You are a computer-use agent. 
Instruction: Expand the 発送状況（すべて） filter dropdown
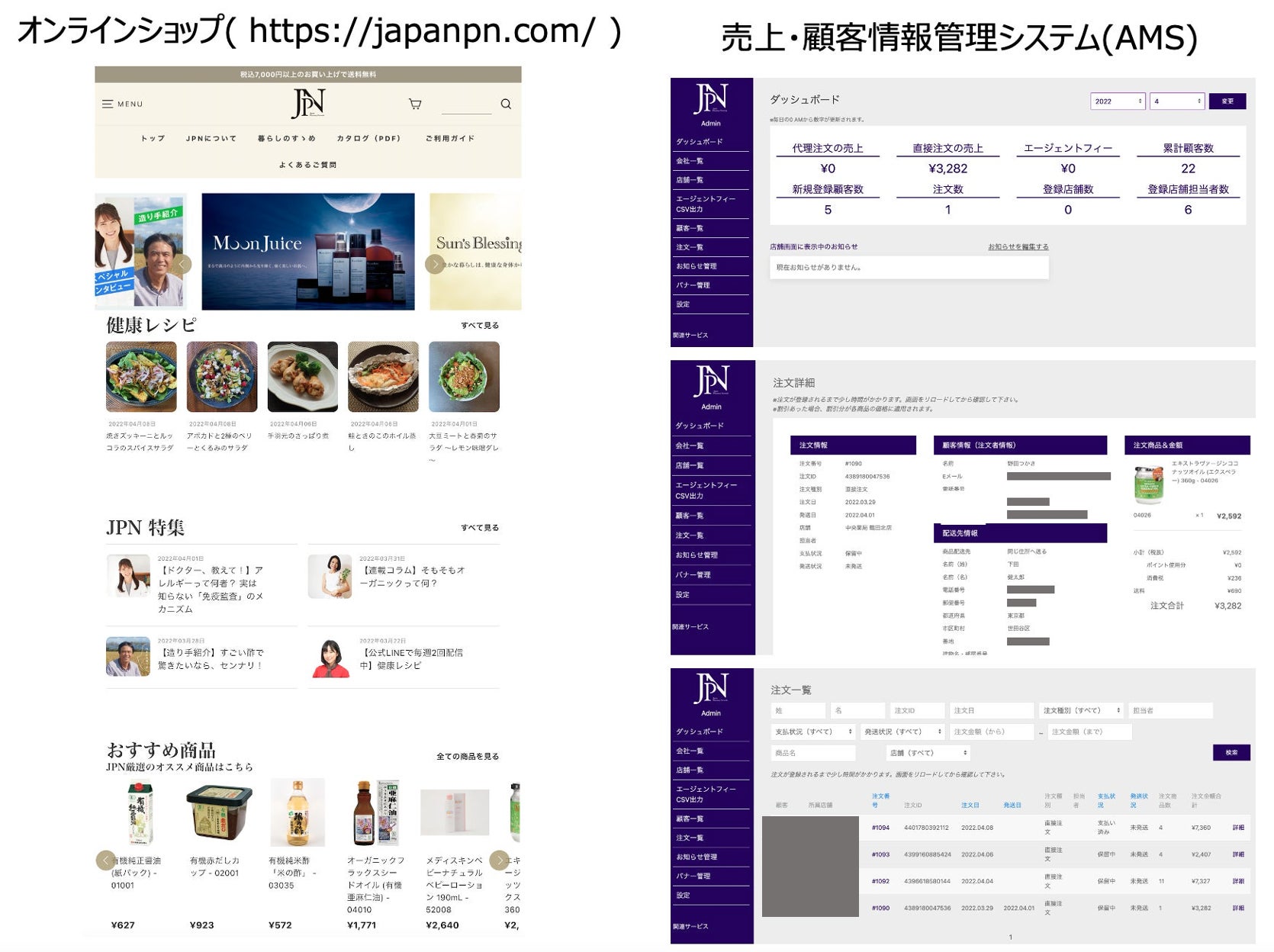point(902,732)
